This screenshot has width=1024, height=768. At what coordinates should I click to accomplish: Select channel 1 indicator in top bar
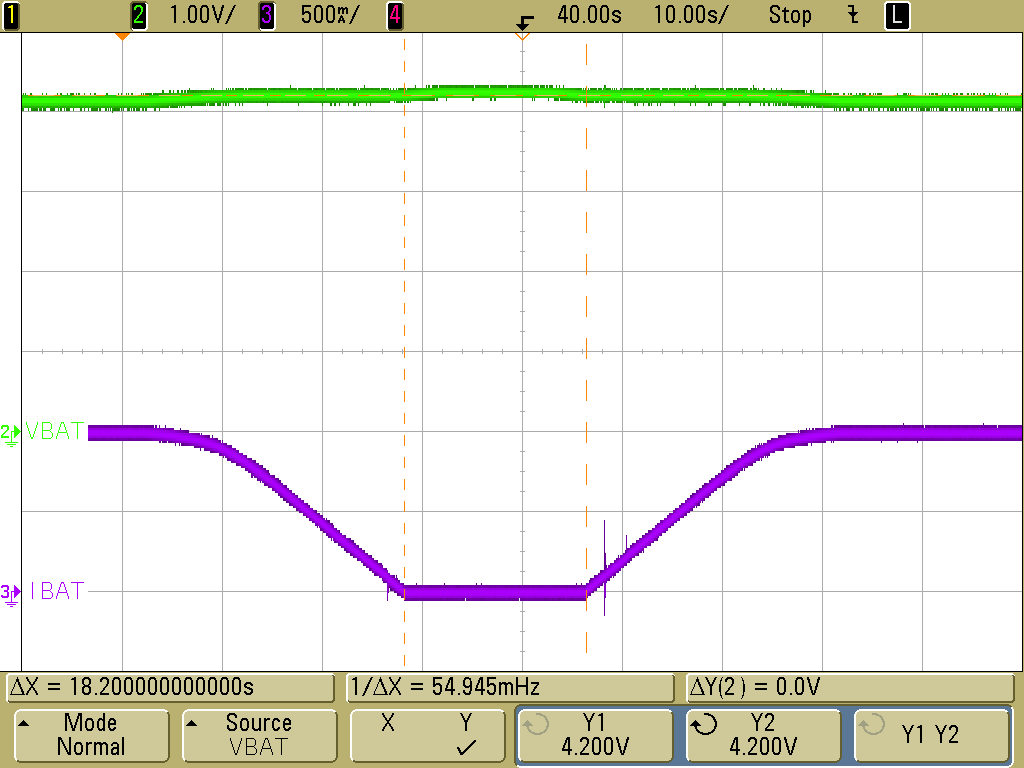coord(11,15)
